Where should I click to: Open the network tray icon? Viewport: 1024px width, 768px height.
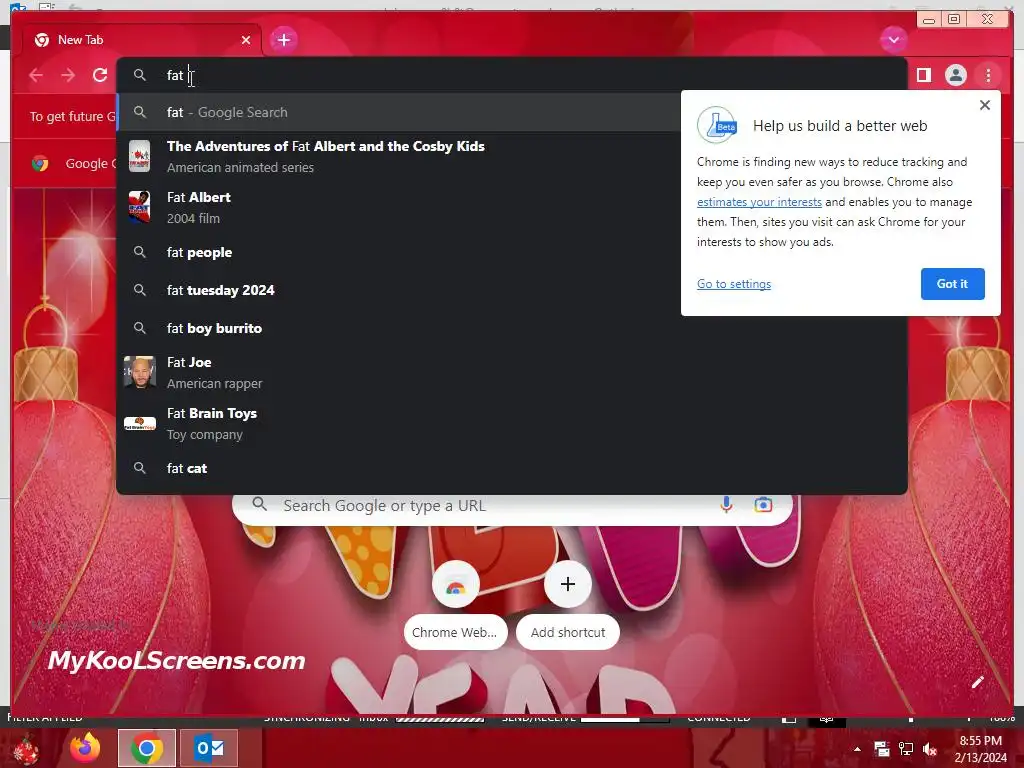click(x=906, y=749)
